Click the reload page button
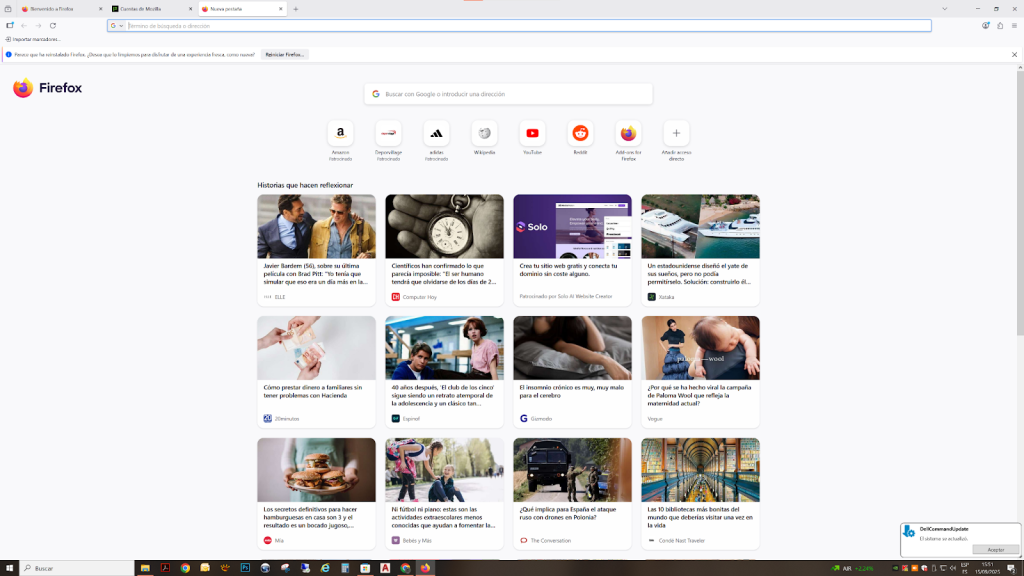 coord(52,26)
